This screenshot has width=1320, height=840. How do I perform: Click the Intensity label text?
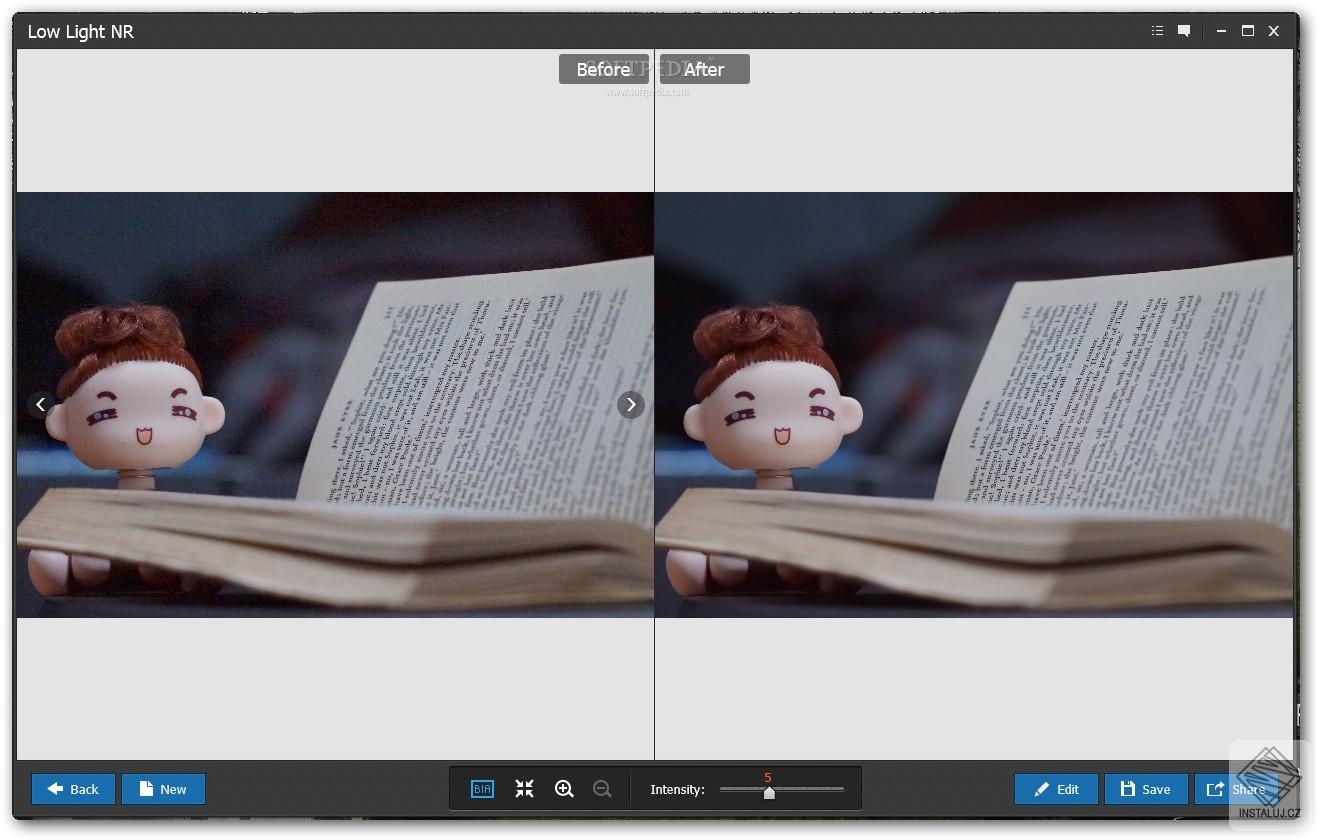(677, 790)
